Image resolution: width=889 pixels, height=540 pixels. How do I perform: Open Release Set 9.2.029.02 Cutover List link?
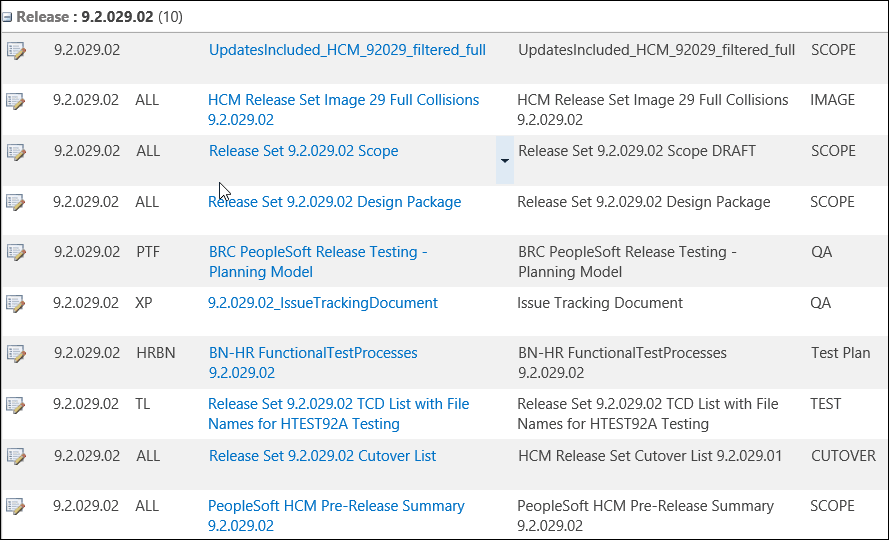click(x=322, y=456)
